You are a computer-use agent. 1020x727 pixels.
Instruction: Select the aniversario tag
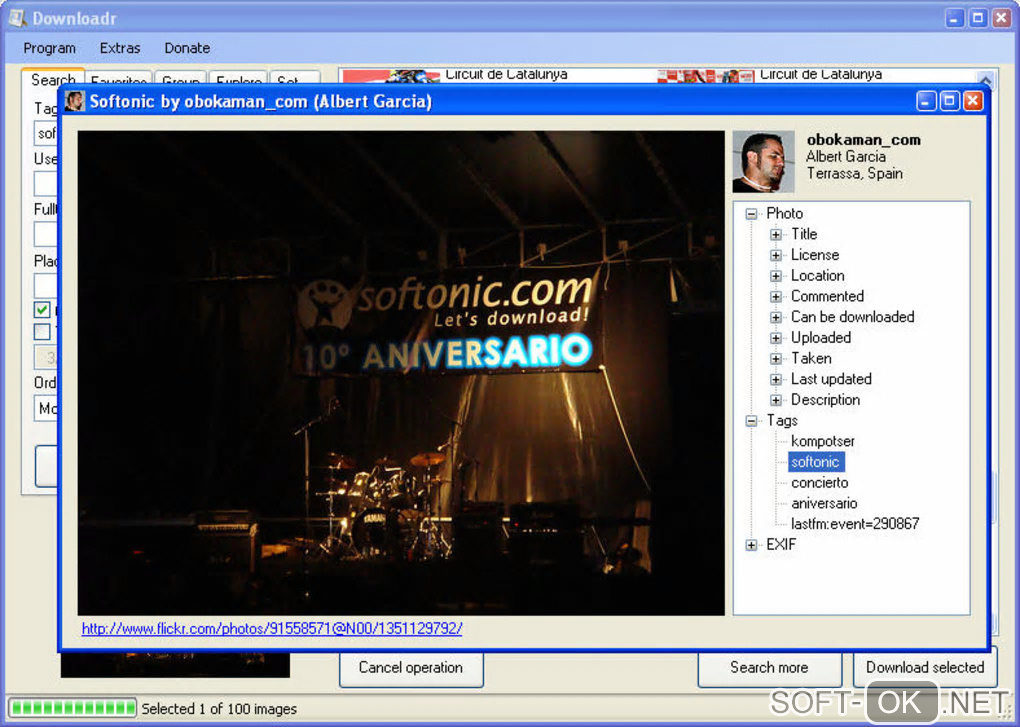[x=824, y=503]
